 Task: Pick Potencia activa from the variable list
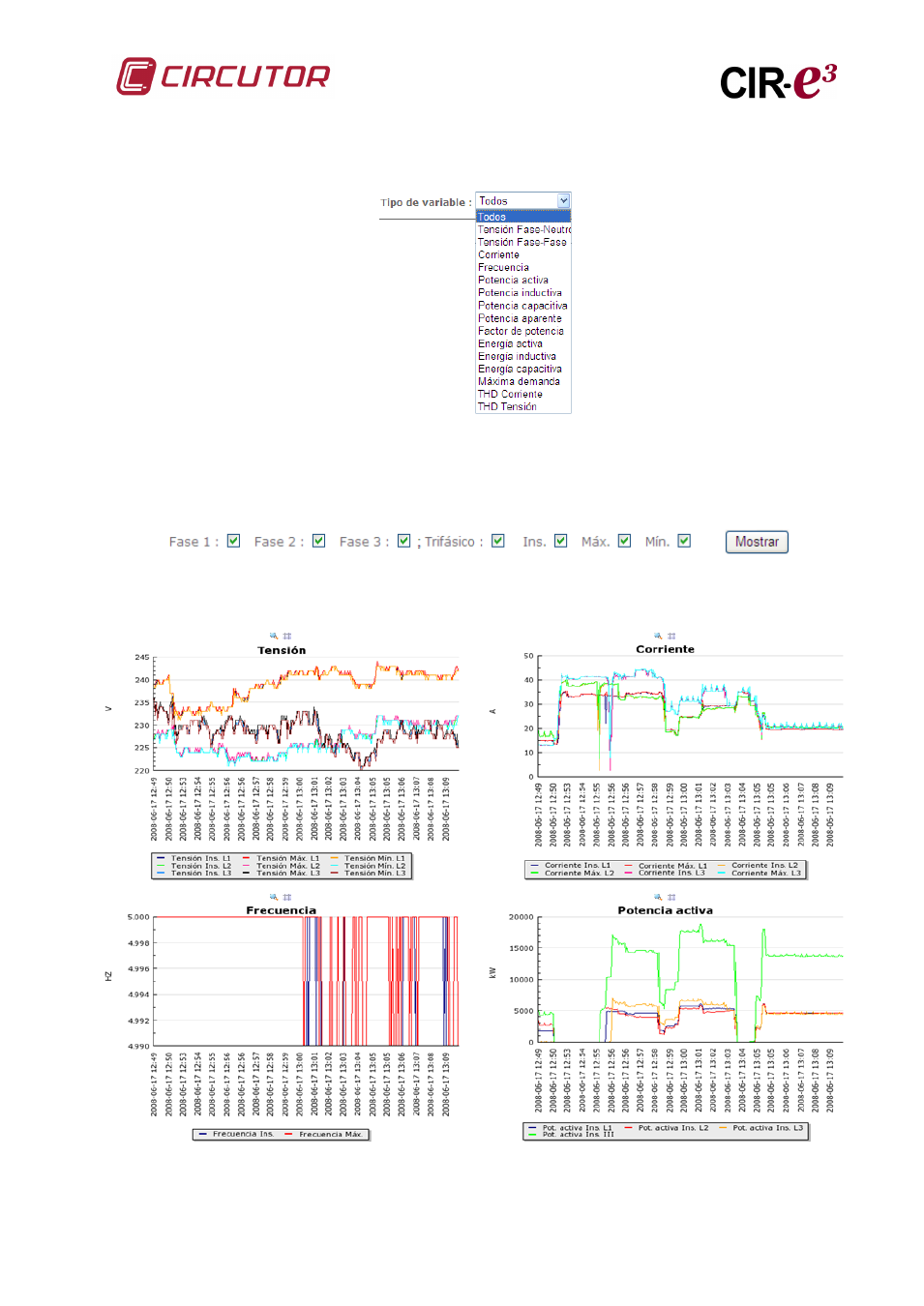[523, 280]
